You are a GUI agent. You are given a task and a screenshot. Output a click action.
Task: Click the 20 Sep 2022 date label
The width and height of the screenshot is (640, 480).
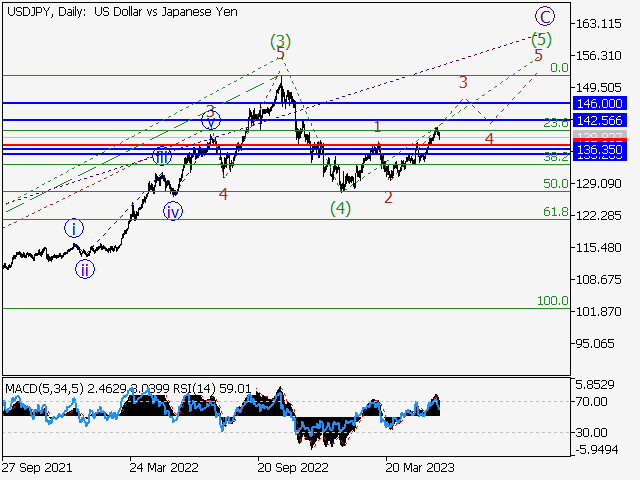(293, 467)
